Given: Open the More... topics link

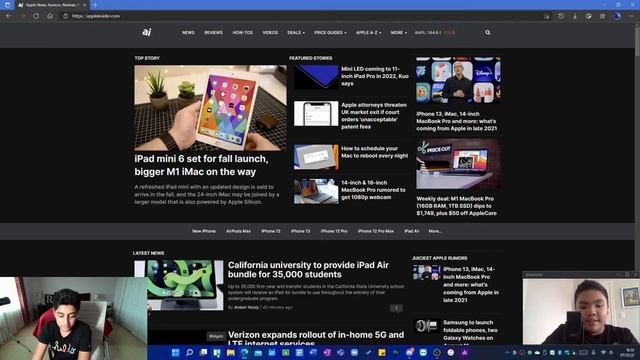Looking at the screenshot, I should (x=435, y=231).
